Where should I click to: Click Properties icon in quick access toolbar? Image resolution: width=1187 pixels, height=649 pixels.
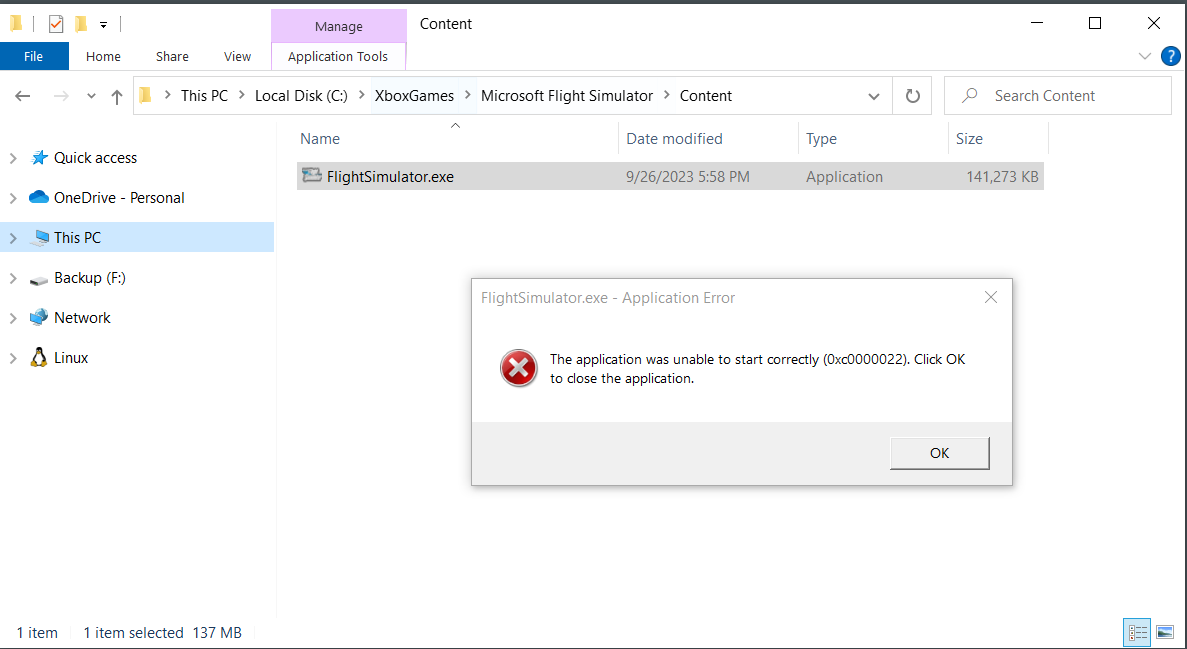pyautogui.click(x=56, y=24)
